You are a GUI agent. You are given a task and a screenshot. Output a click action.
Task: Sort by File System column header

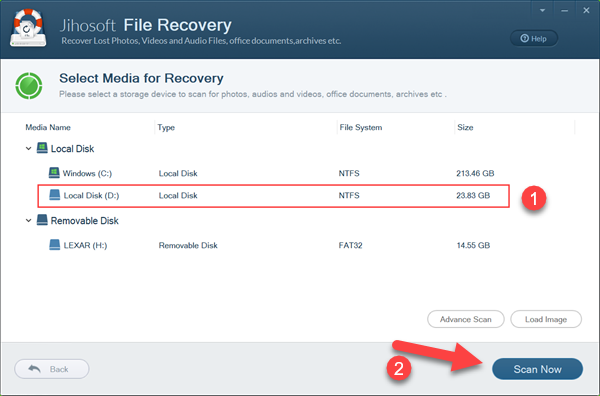360,127
